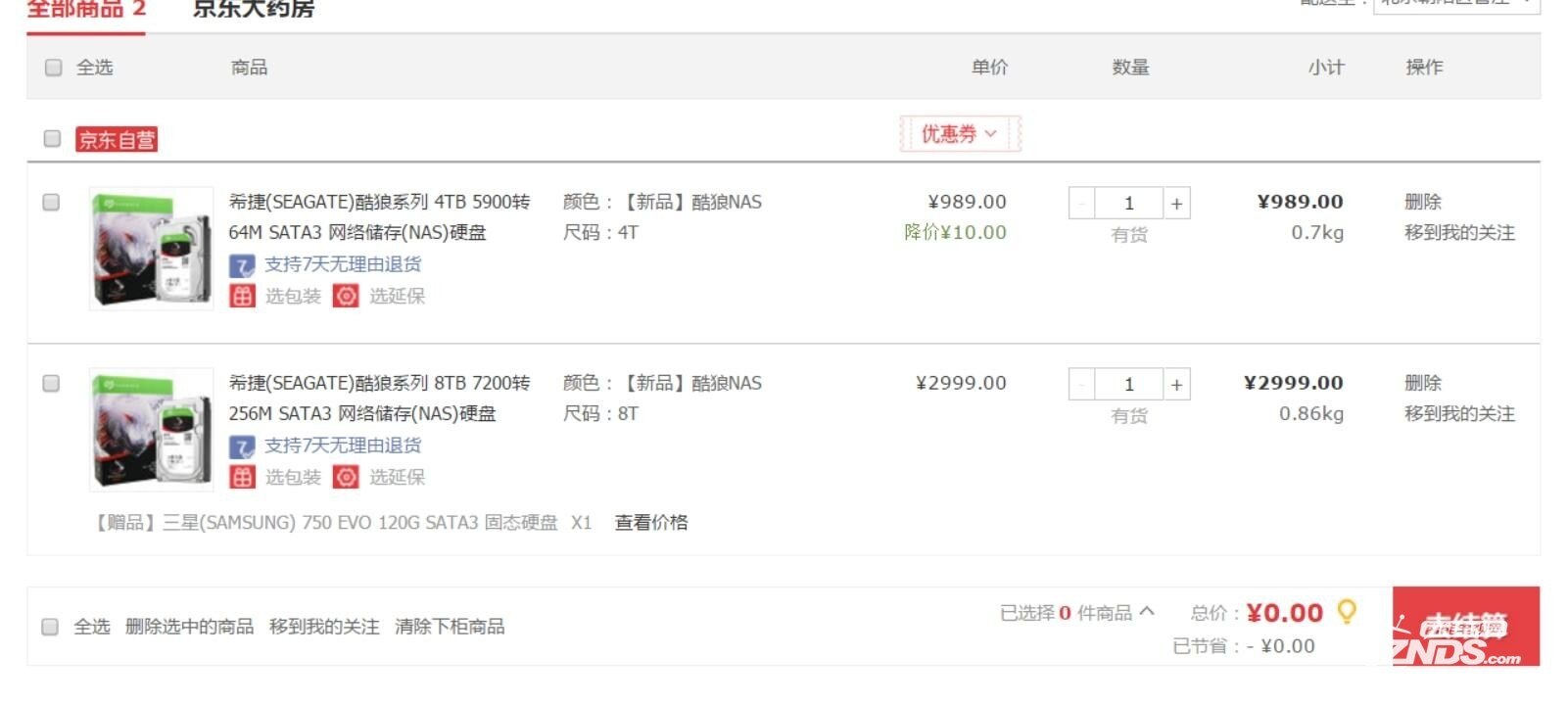The height and width of the screenshot is (704, 1568).
Task: Click the extended-warranty icon for the 4TB drive
Action: [346, 296]
